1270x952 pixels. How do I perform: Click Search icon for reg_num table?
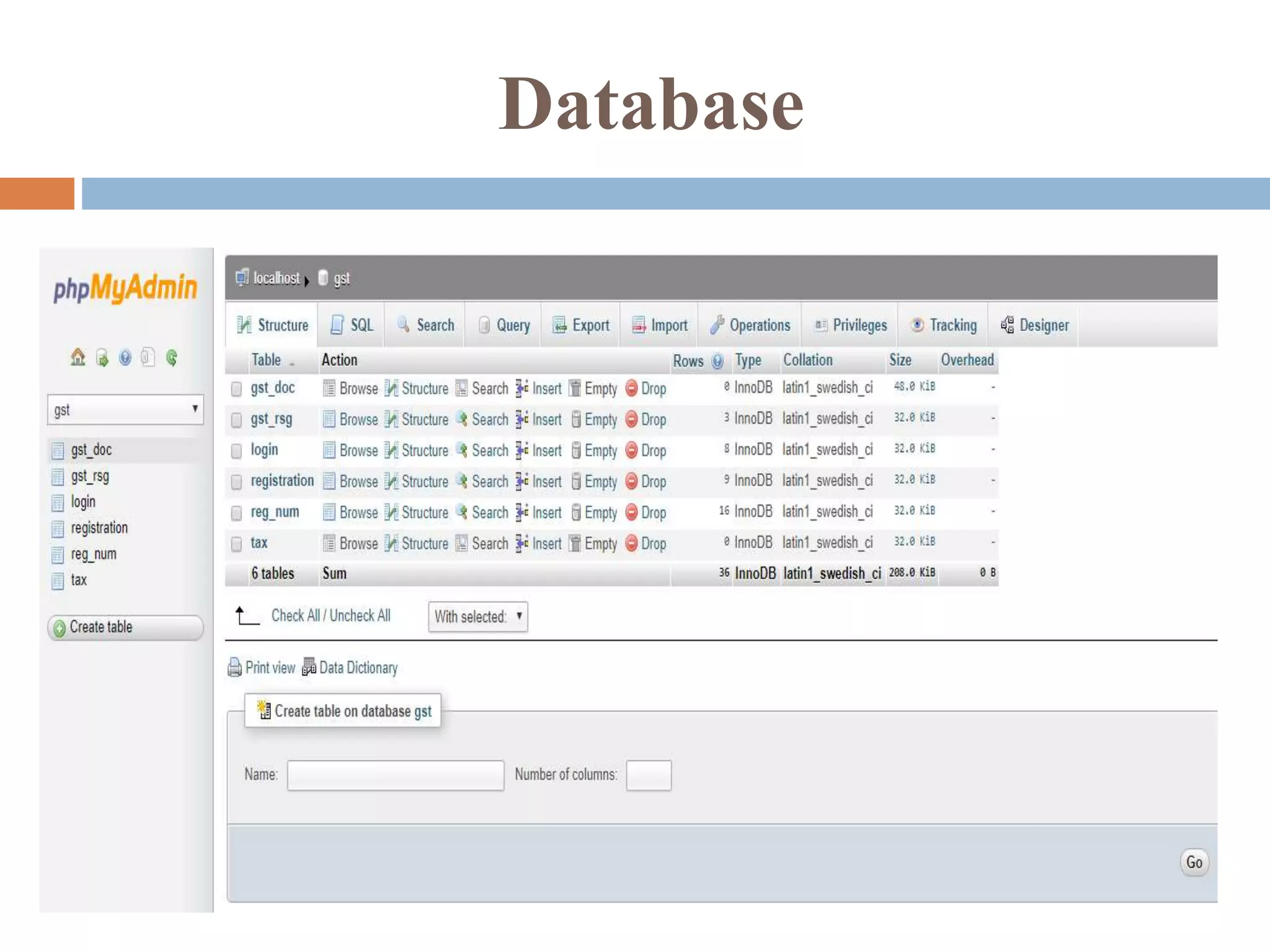(462, 512)
